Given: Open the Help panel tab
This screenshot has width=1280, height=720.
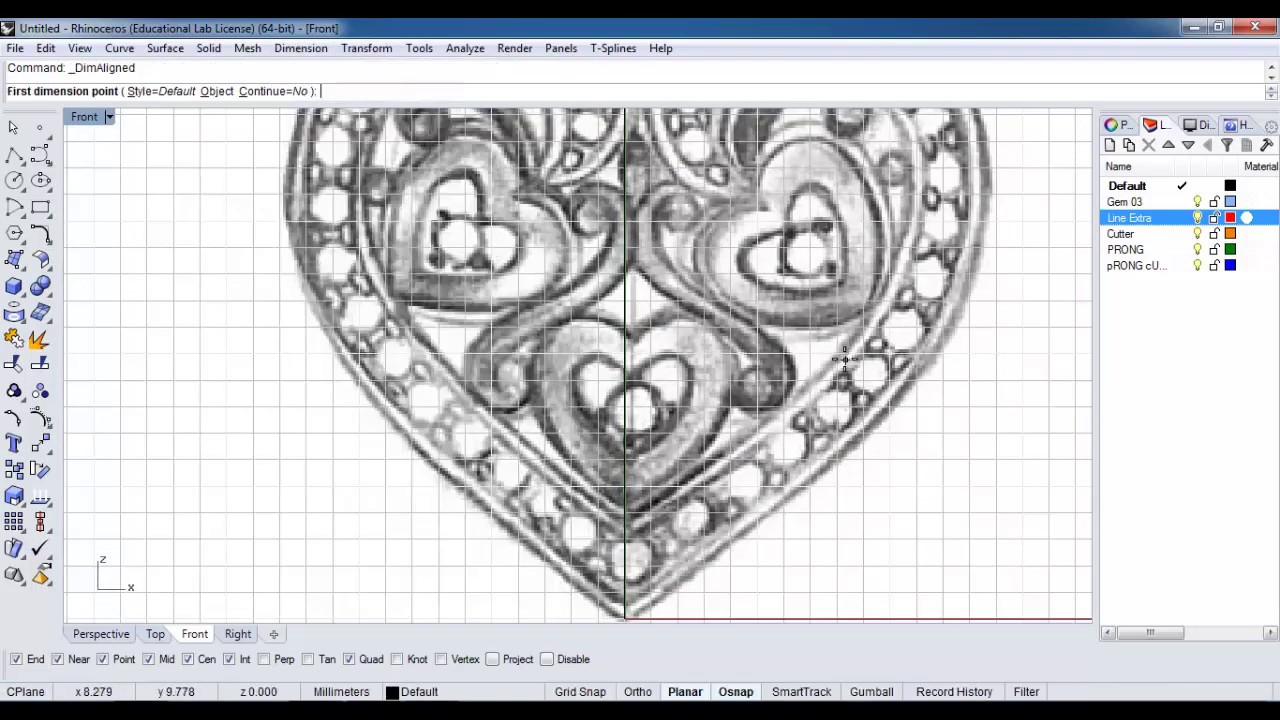Looking at the screenshot, I should click(x=1237, y=125).
